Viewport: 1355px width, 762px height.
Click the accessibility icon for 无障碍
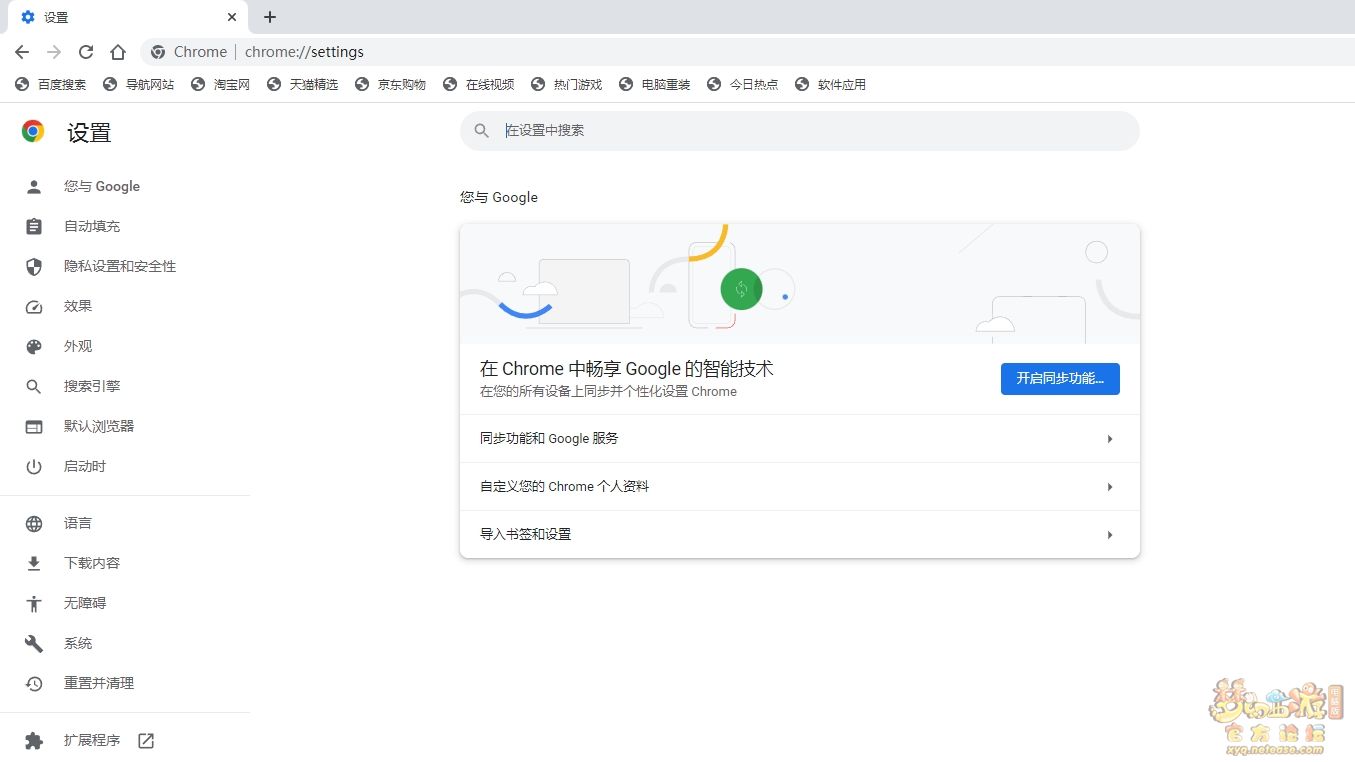coord(34,603)
